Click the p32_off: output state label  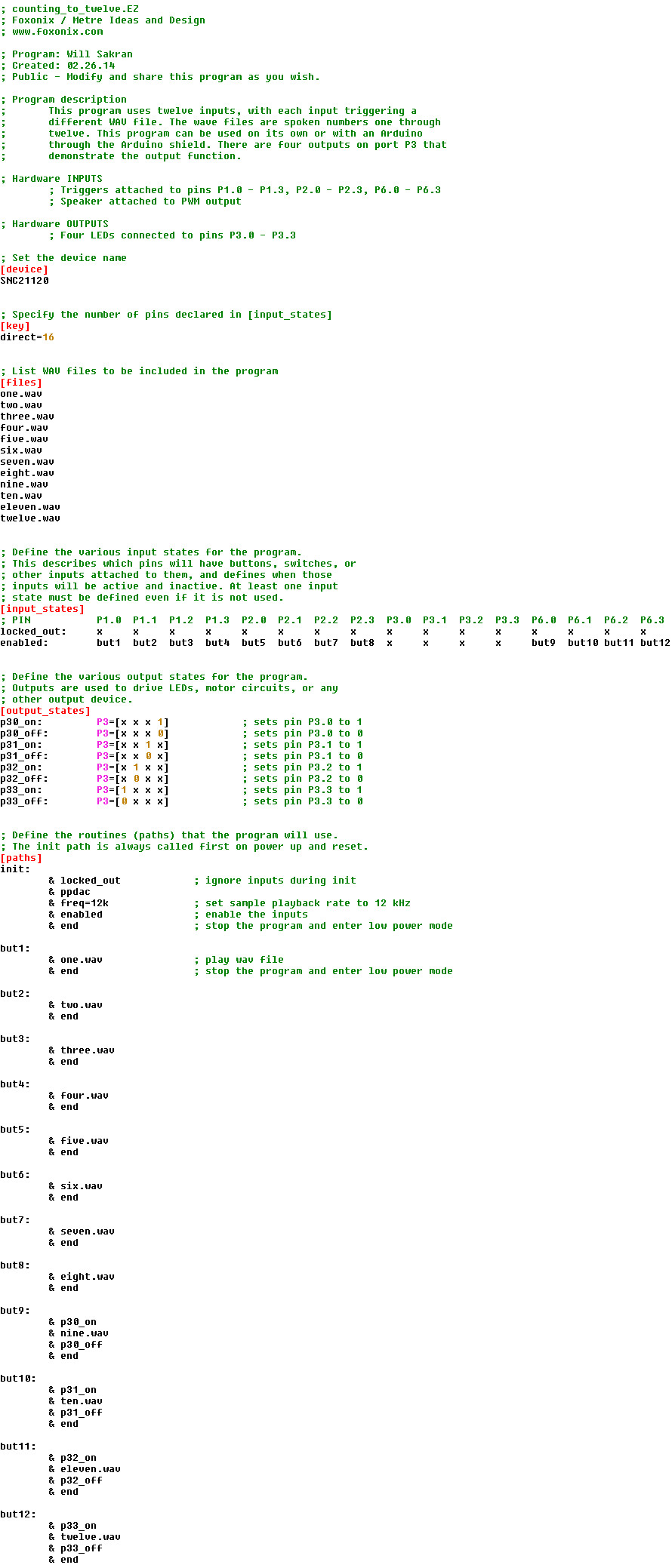coord(24,779)
